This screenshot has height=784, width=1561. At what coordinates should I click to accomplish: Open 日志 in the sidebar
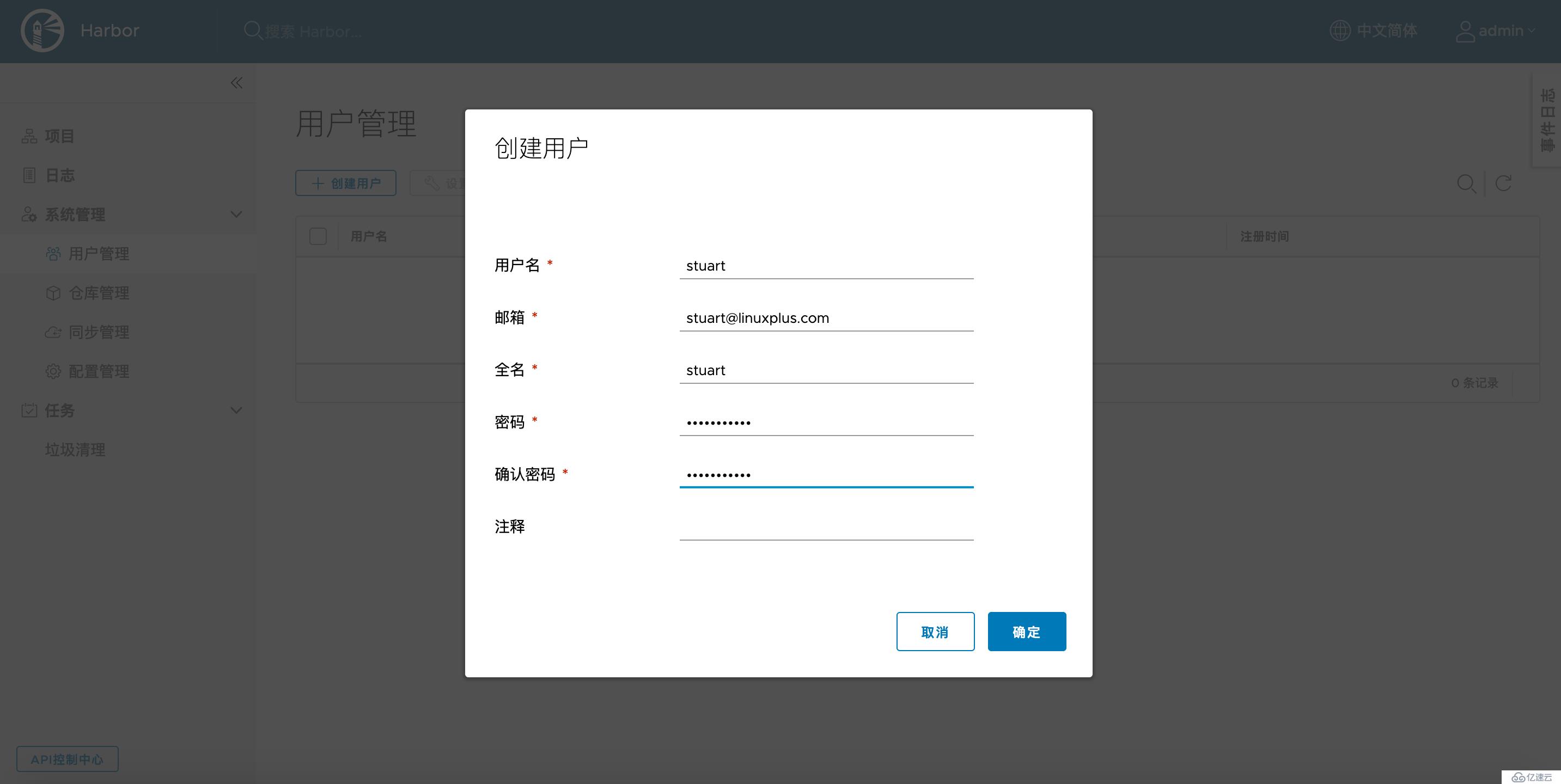click(59, 175)
